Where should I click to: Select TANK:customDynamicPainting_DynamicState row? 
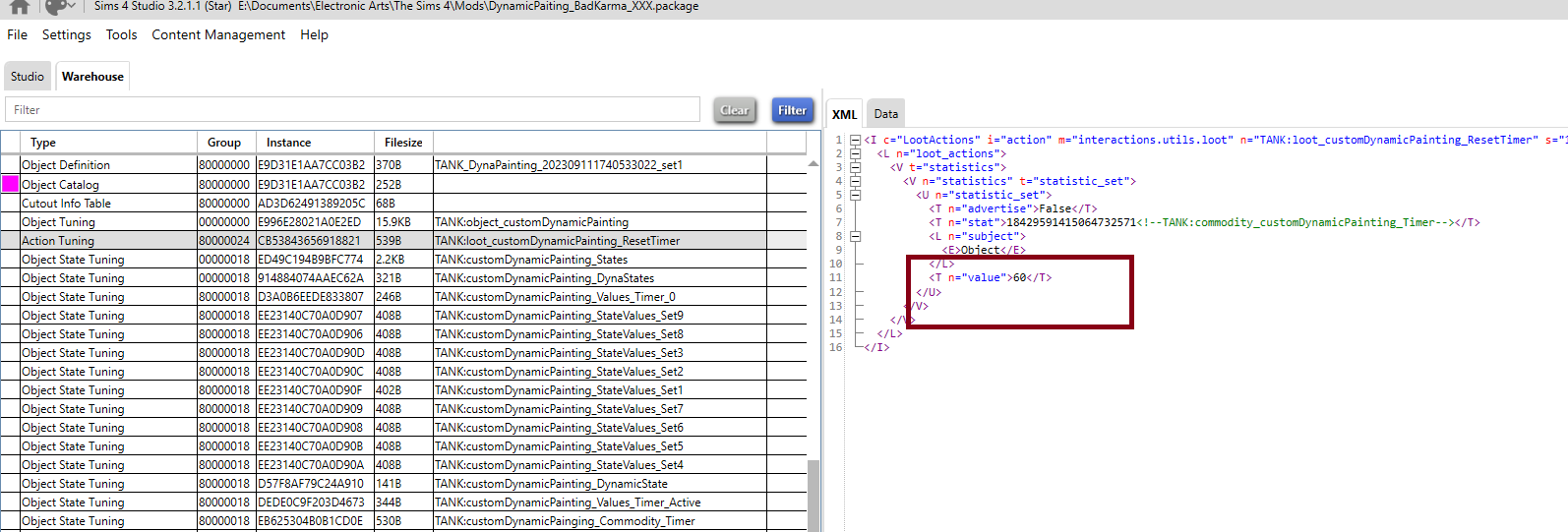pos(403,483)
